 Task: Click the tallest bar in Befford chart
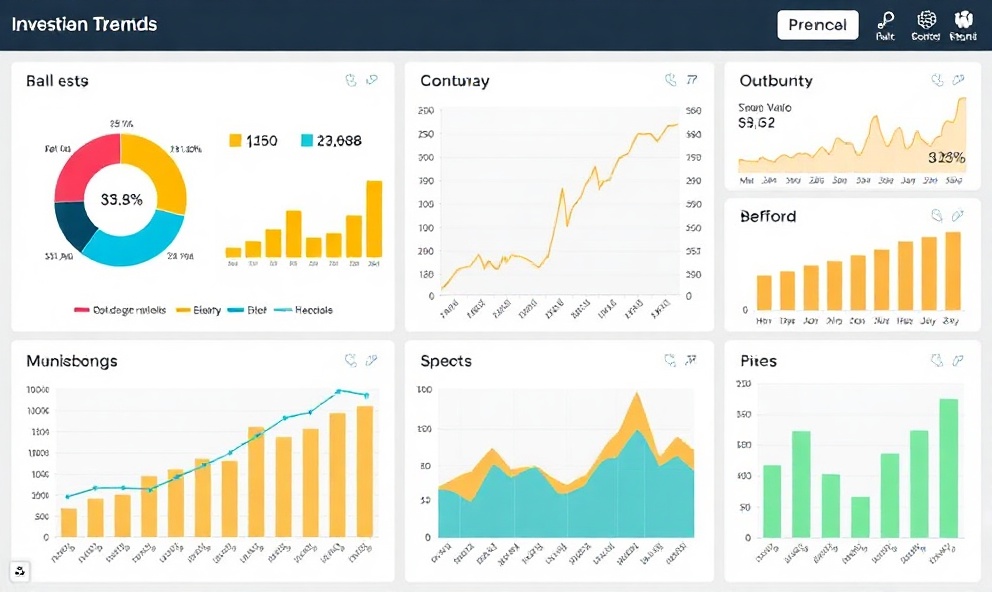[x=953, y=271]
